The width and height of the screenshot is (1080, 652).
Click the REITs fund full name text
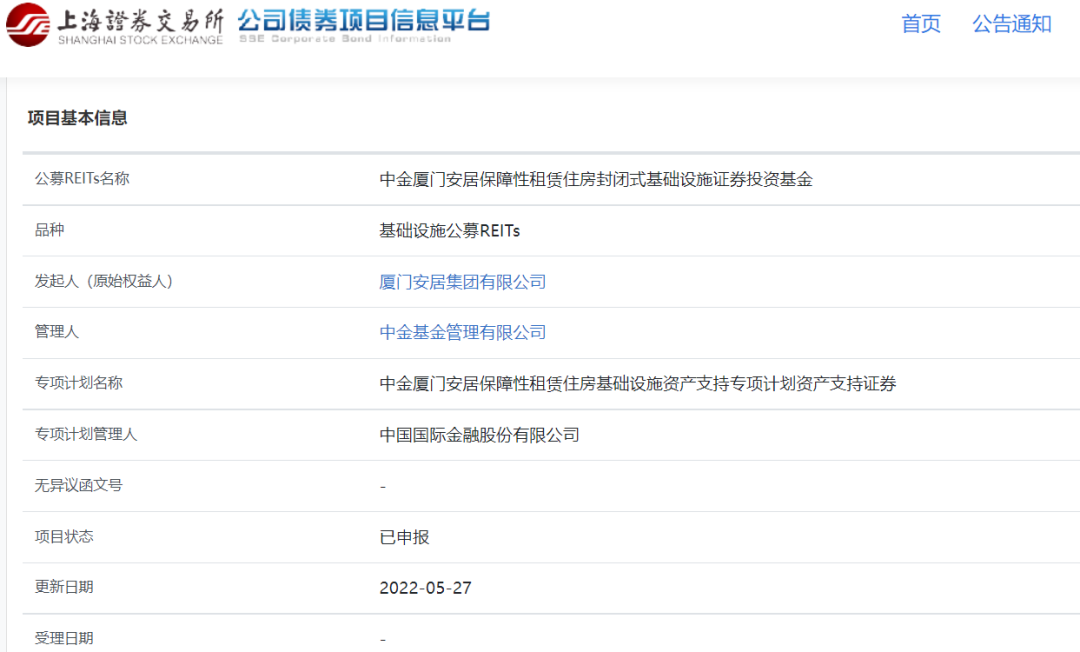(x=595, y=179)
